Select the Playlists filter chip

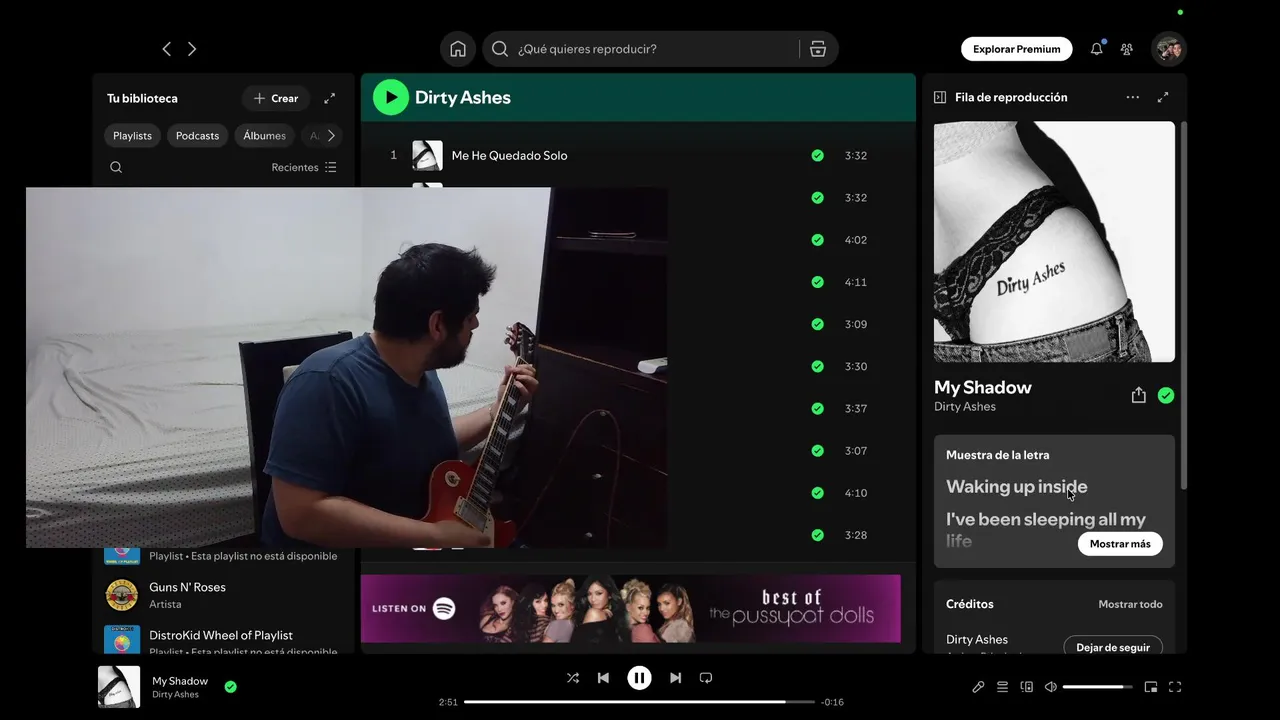(132, 135)
